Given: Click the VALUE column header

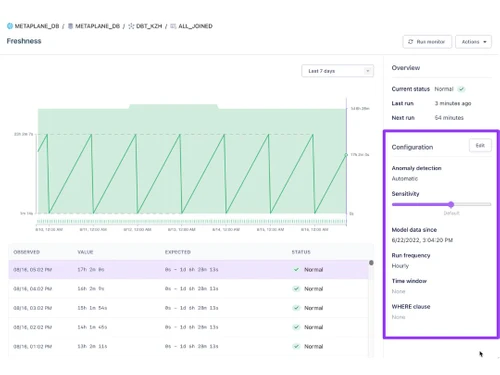Looking at the screenshot, I should pos(85,252).
